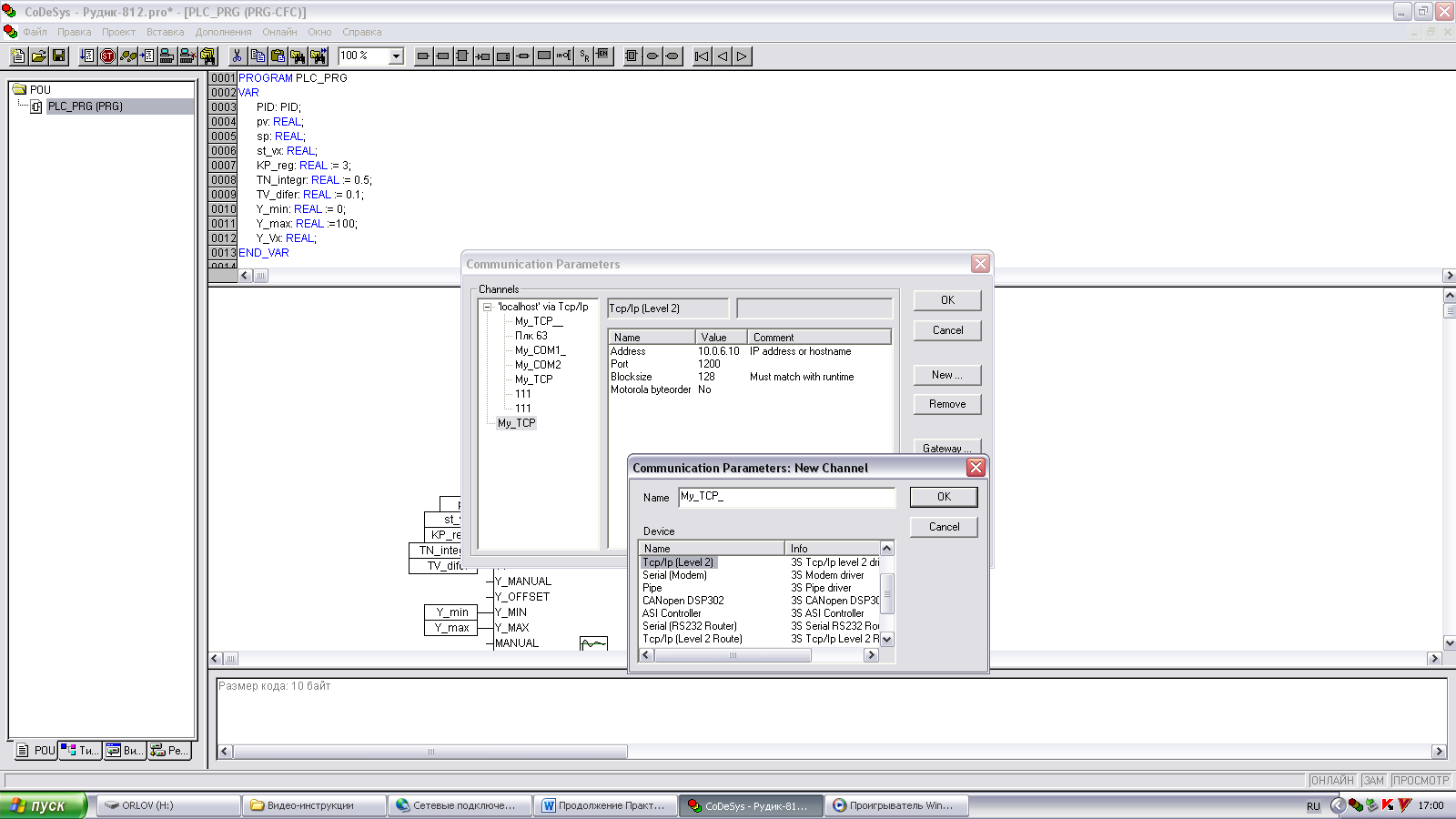This screenshot has height=819, width=1456.
Task: Select My_COM2 channel in tree
Action: [538, 365]
